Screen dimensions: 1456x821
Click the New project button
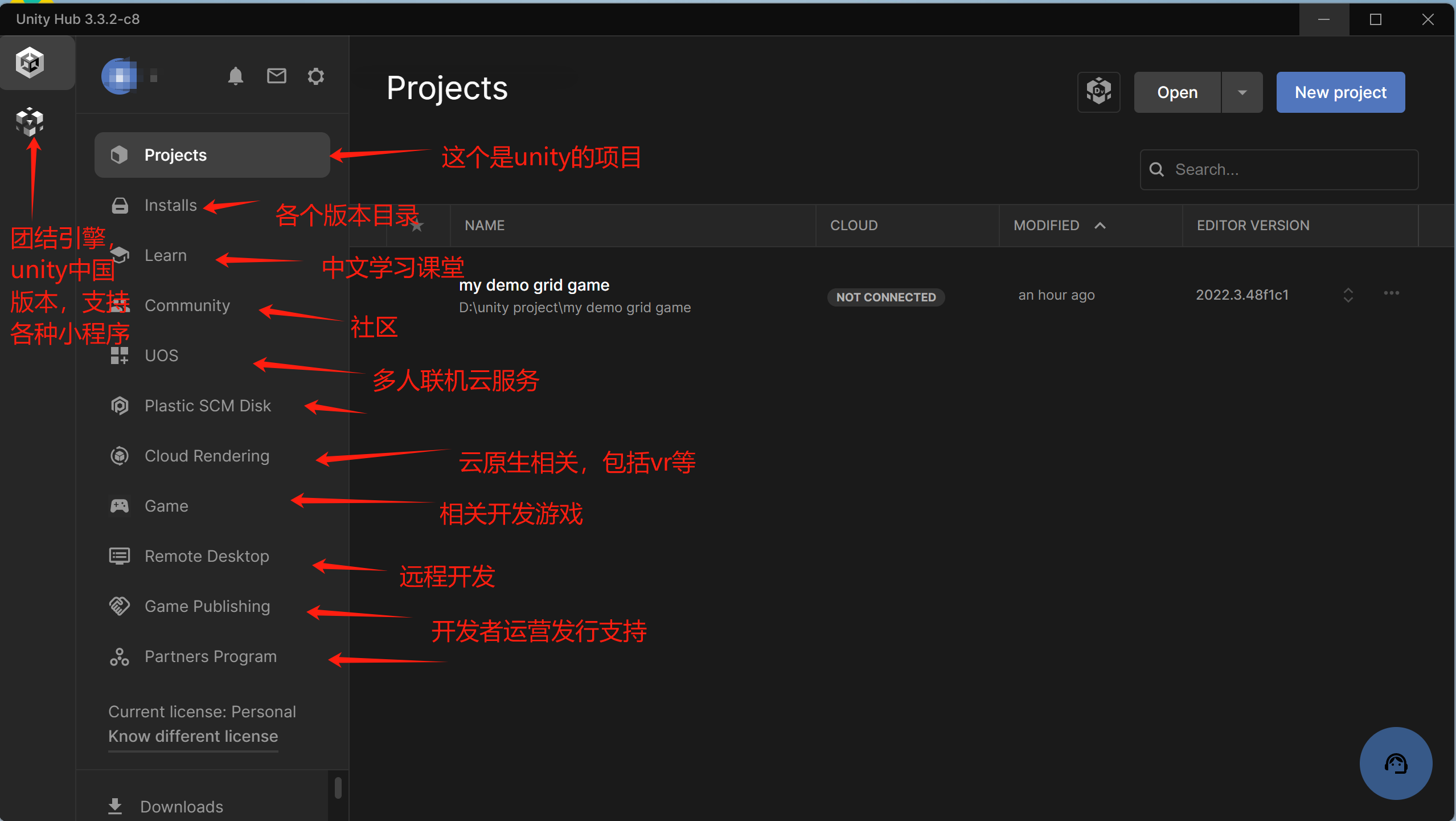click(1340, 92)
